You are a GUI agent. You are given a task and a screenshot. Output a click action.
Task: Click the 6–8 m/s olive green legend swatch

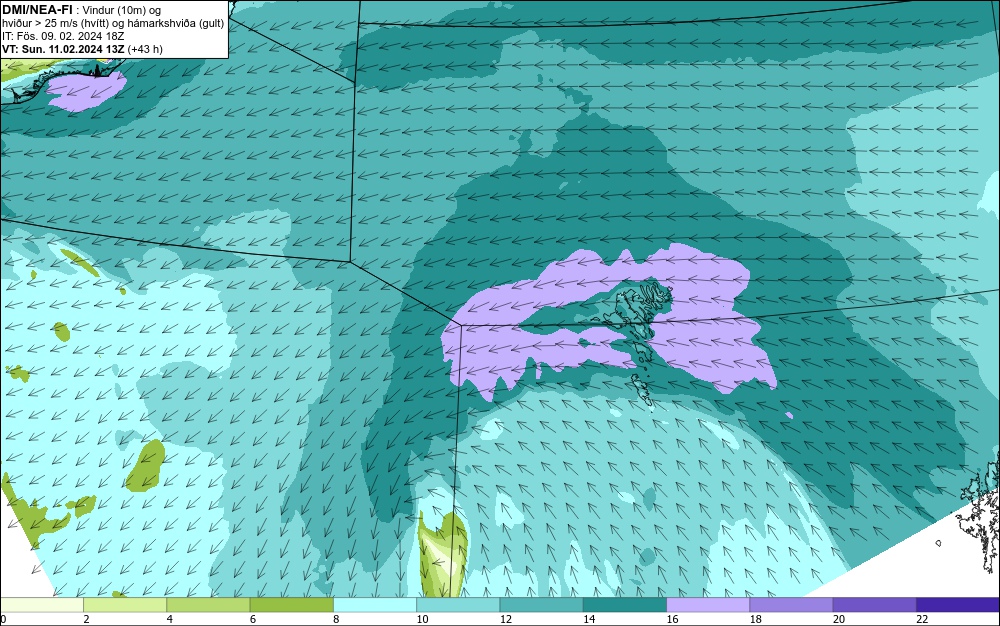point(291,604)
